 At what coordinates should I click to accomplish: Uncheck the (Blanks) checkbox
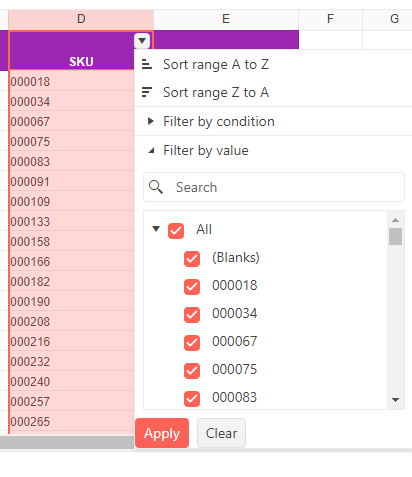192,259
